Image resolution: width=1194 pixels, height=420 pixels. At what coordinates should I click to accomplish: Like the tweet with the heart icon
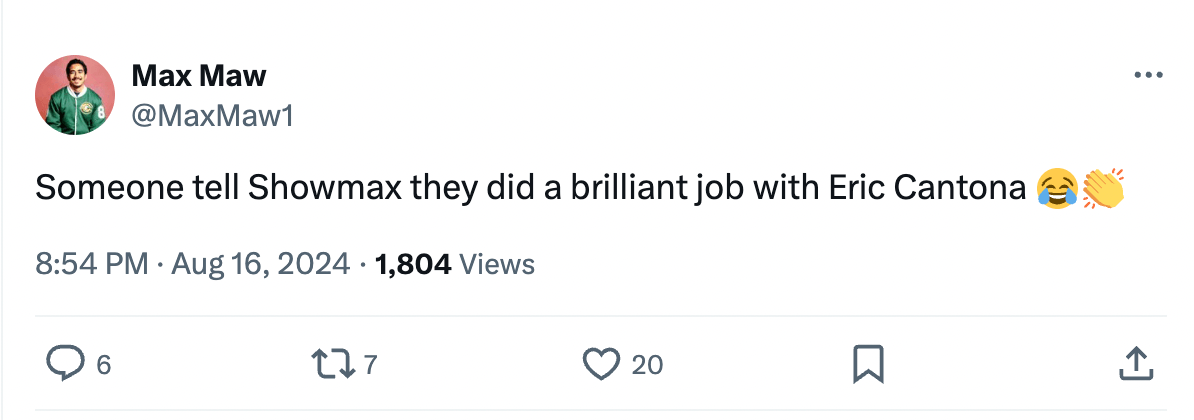point(601,364)
